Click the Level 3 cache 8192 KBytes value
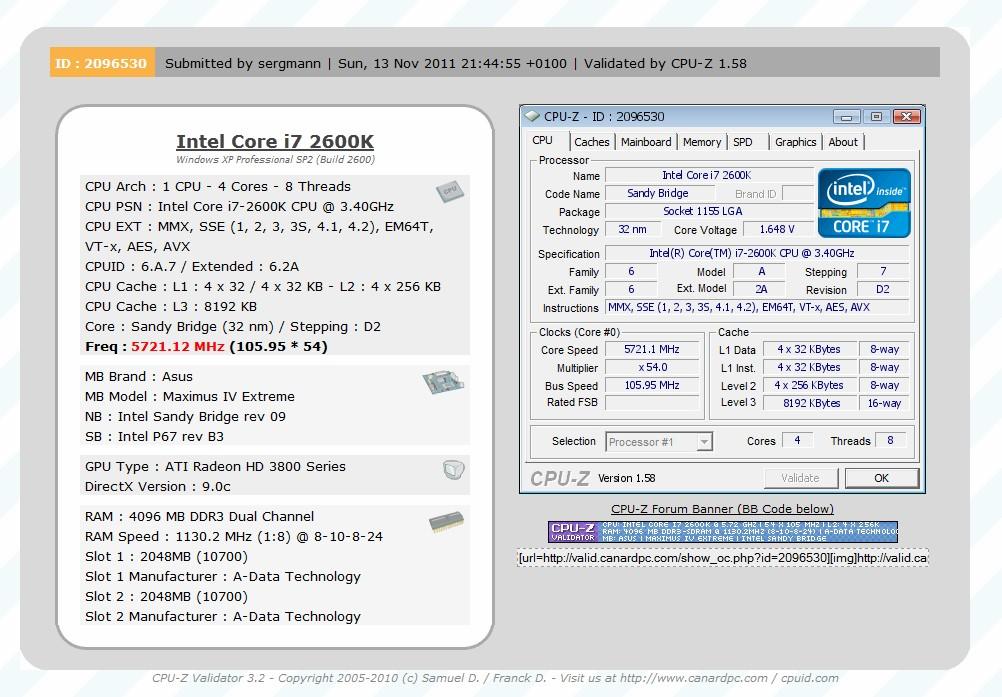Image resolution: width=1002 pixels, height=697 pixels. pyautogui.click(x=809, y=403)
